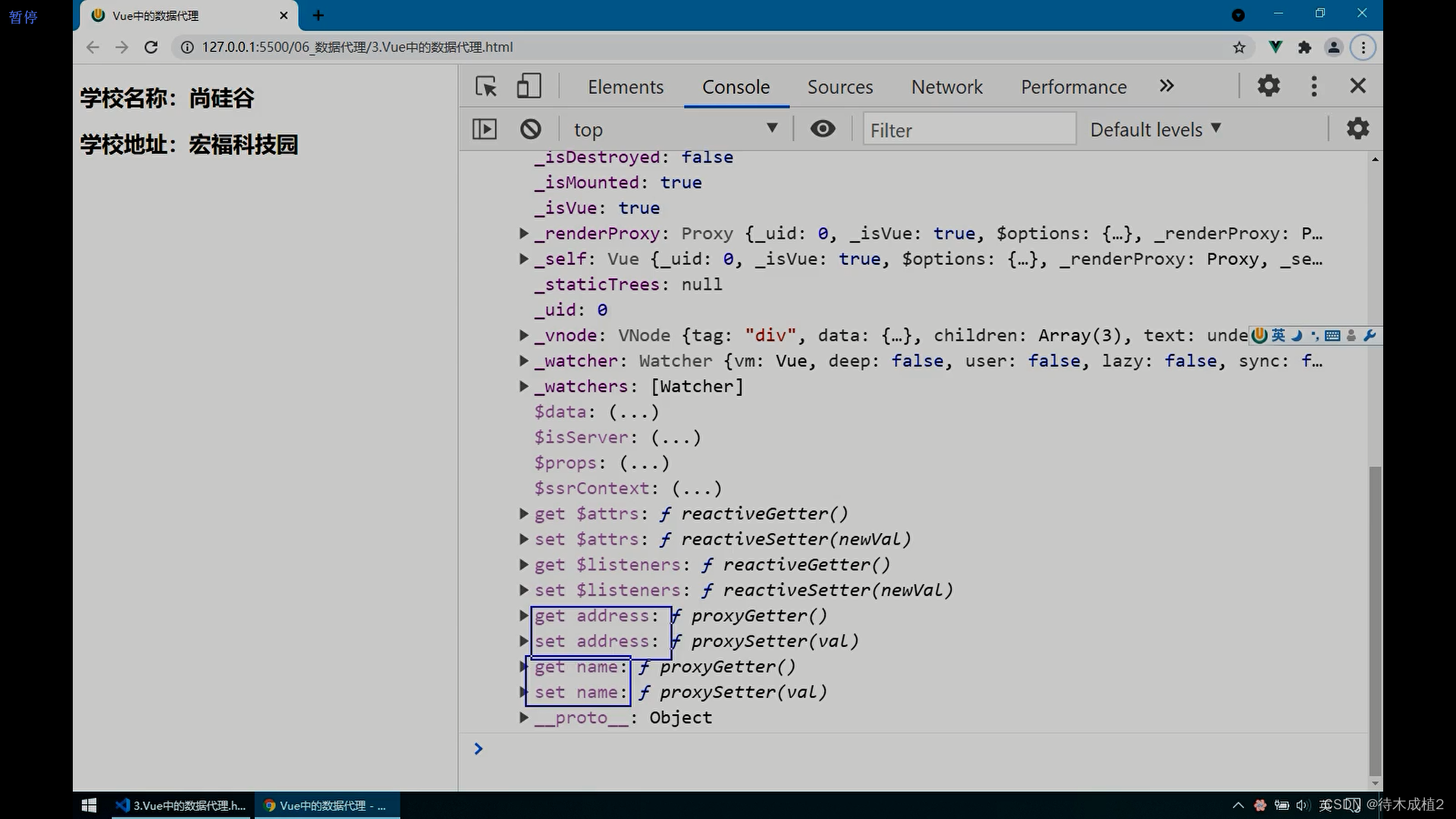Close the Vue中的数据代理 tab

coord(284,15)
